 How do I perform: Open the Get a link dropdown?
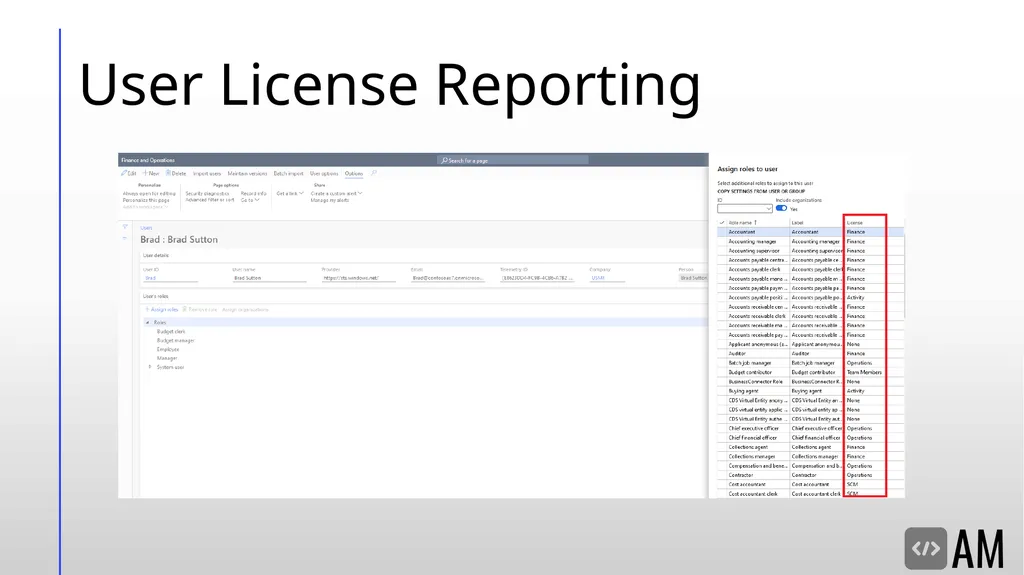click(x=290, y=193)
